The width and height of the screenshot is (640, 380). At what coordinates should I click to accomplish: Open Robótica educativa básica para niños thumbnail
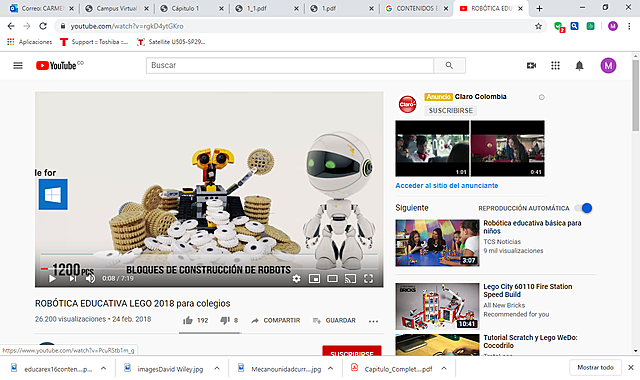tap(437, 243)
